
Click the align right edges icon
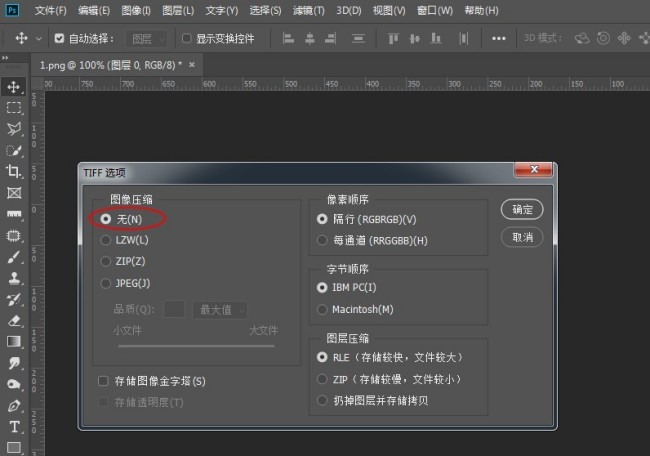click(x=330, y=39)
